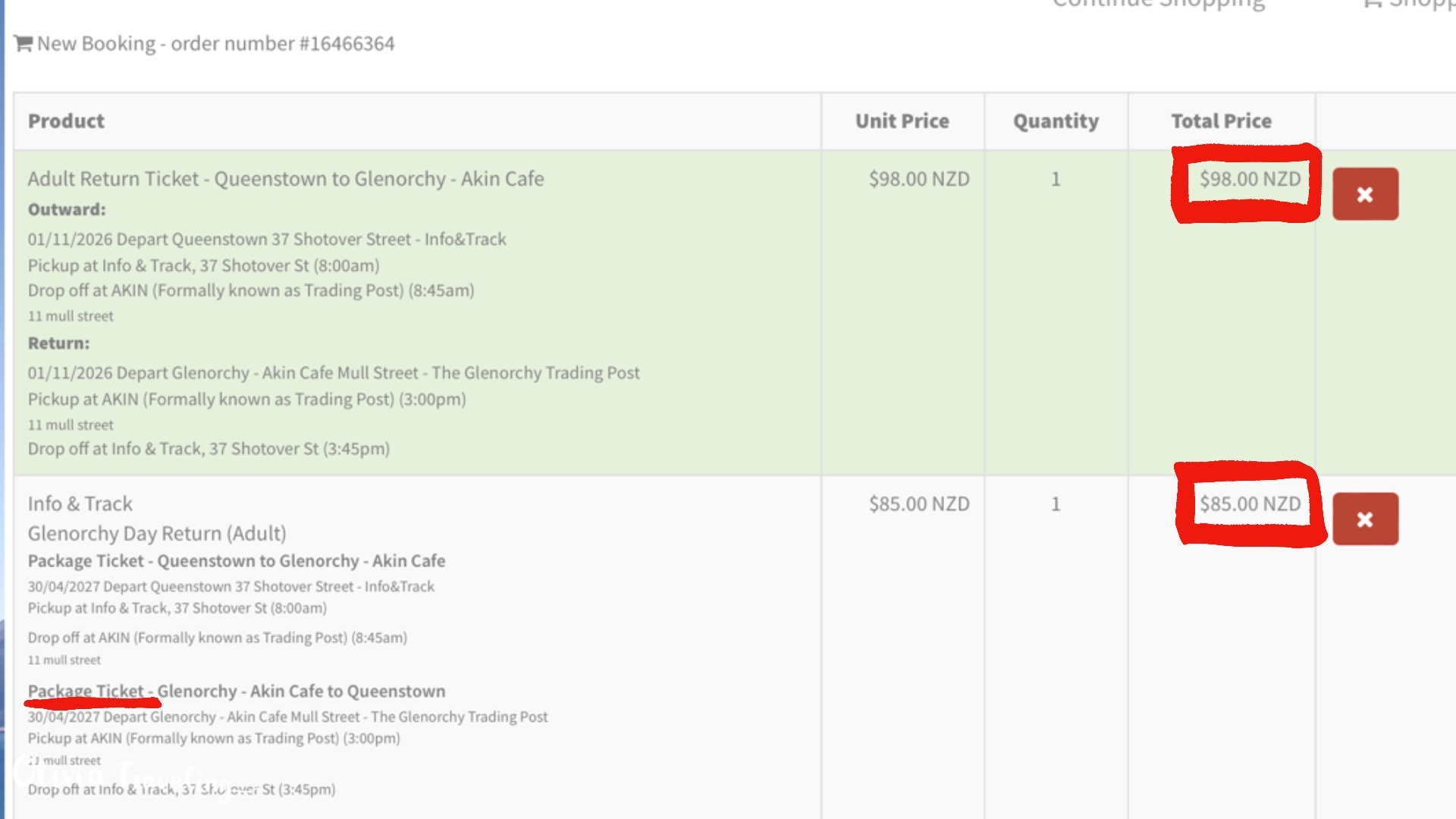
Task: Click the Unit Price column header
Action: pyautogui.click(x=902, y=121)
